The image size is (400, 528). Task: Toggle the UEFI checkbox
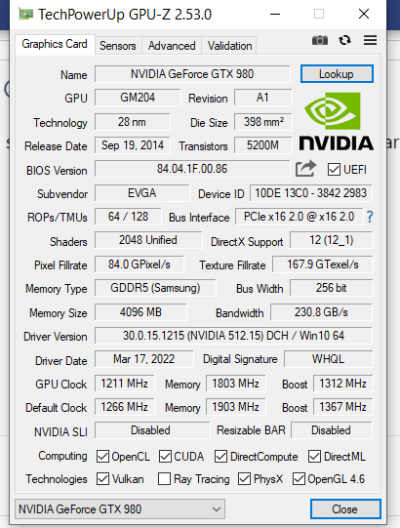[x=334, y=169]
